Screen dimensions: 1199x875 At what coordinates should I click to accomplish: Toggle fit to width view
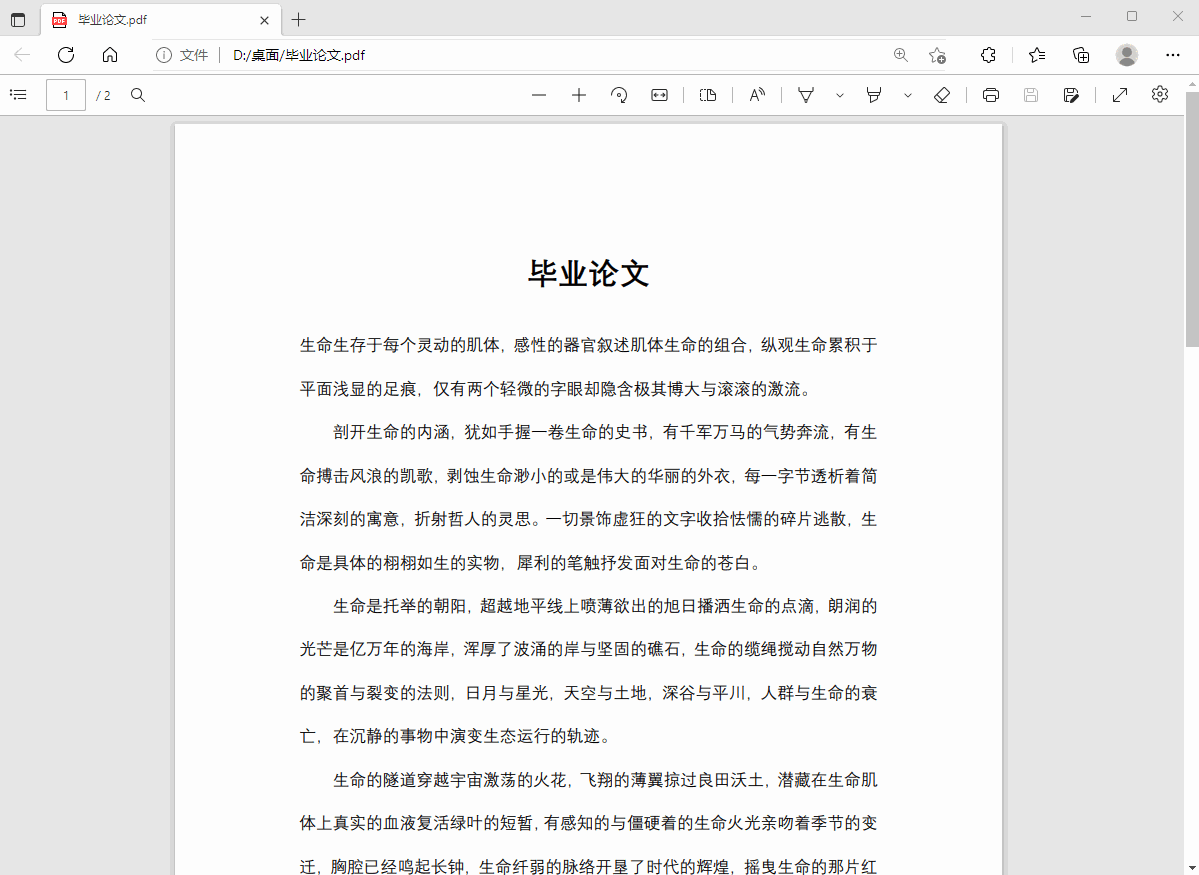point(659,95)
